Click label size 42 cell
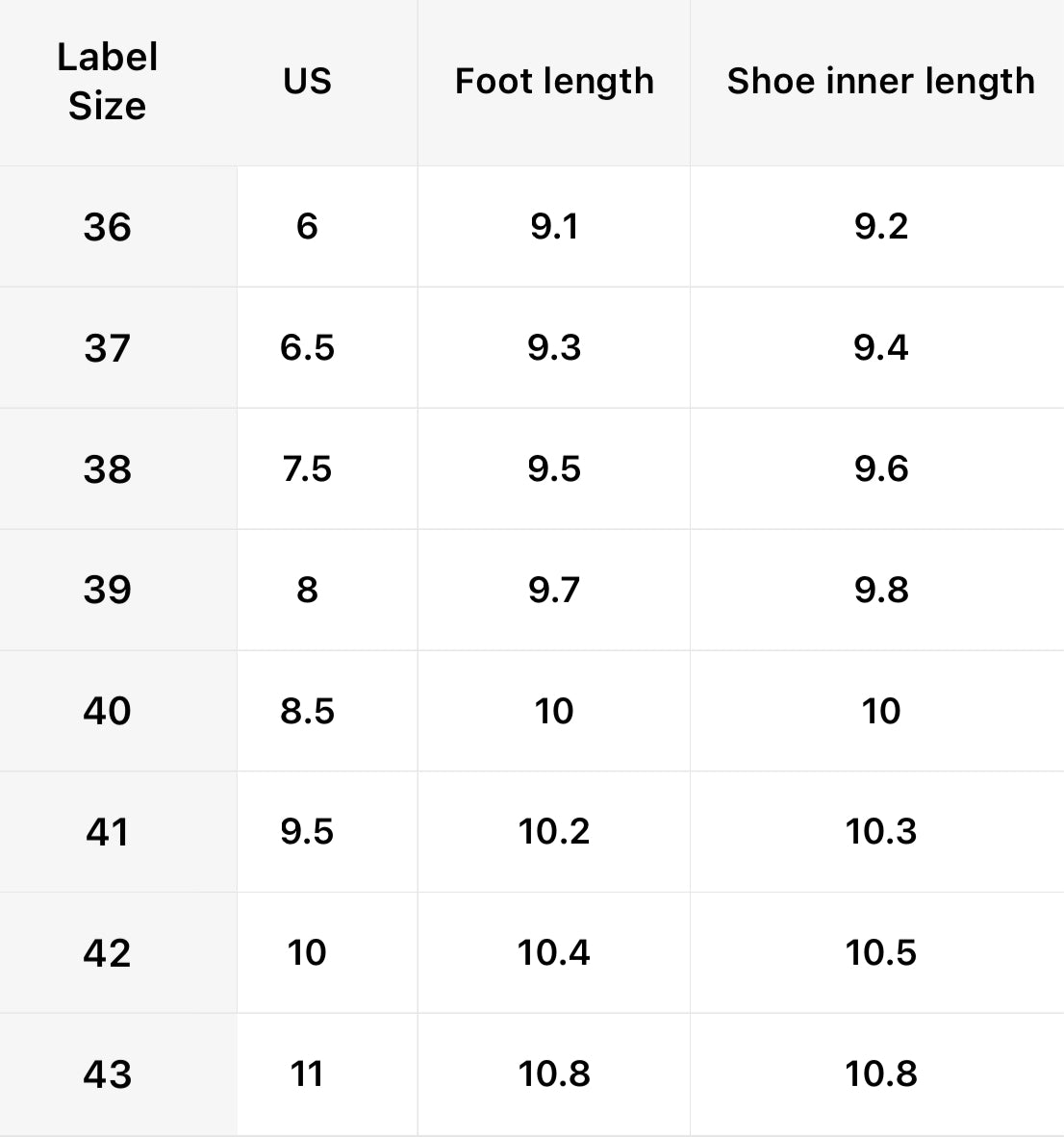The image size is (1064, 1137). pyautogui.click(x=107, y=953)
